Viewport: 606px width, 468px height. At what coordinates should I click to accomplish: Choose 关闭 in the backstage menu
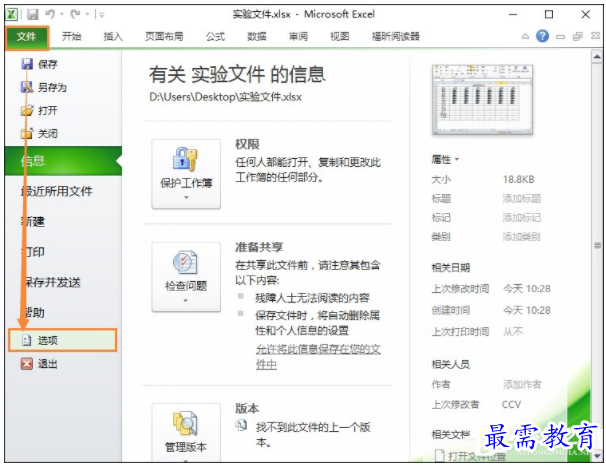39,134
